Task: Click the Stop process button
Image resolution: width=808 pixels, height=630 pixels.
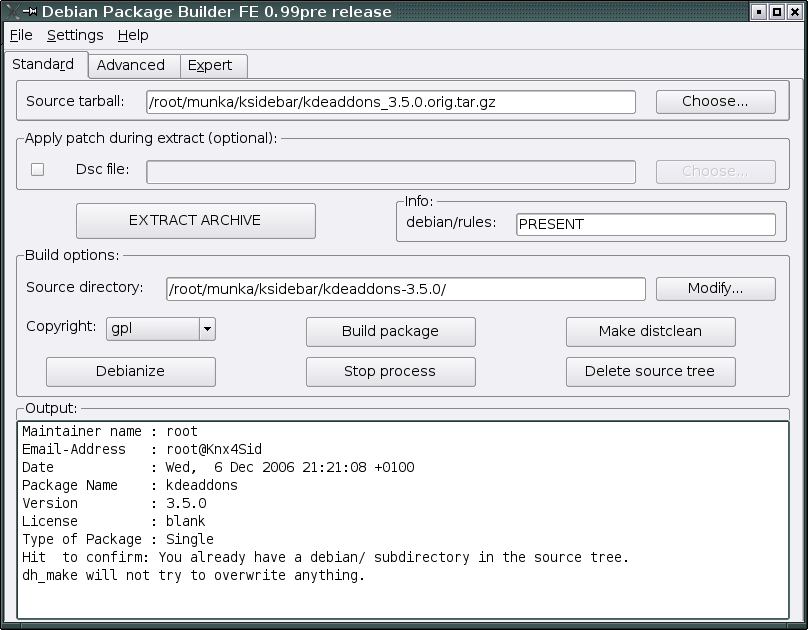Action: pyautogui.click(x=390, y=371)
